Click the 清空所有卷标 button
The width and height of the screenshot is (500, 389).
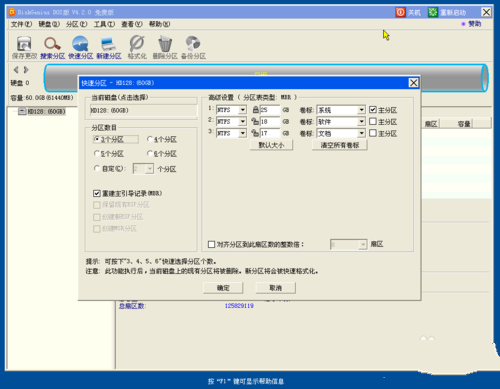(x=340, y=145)
